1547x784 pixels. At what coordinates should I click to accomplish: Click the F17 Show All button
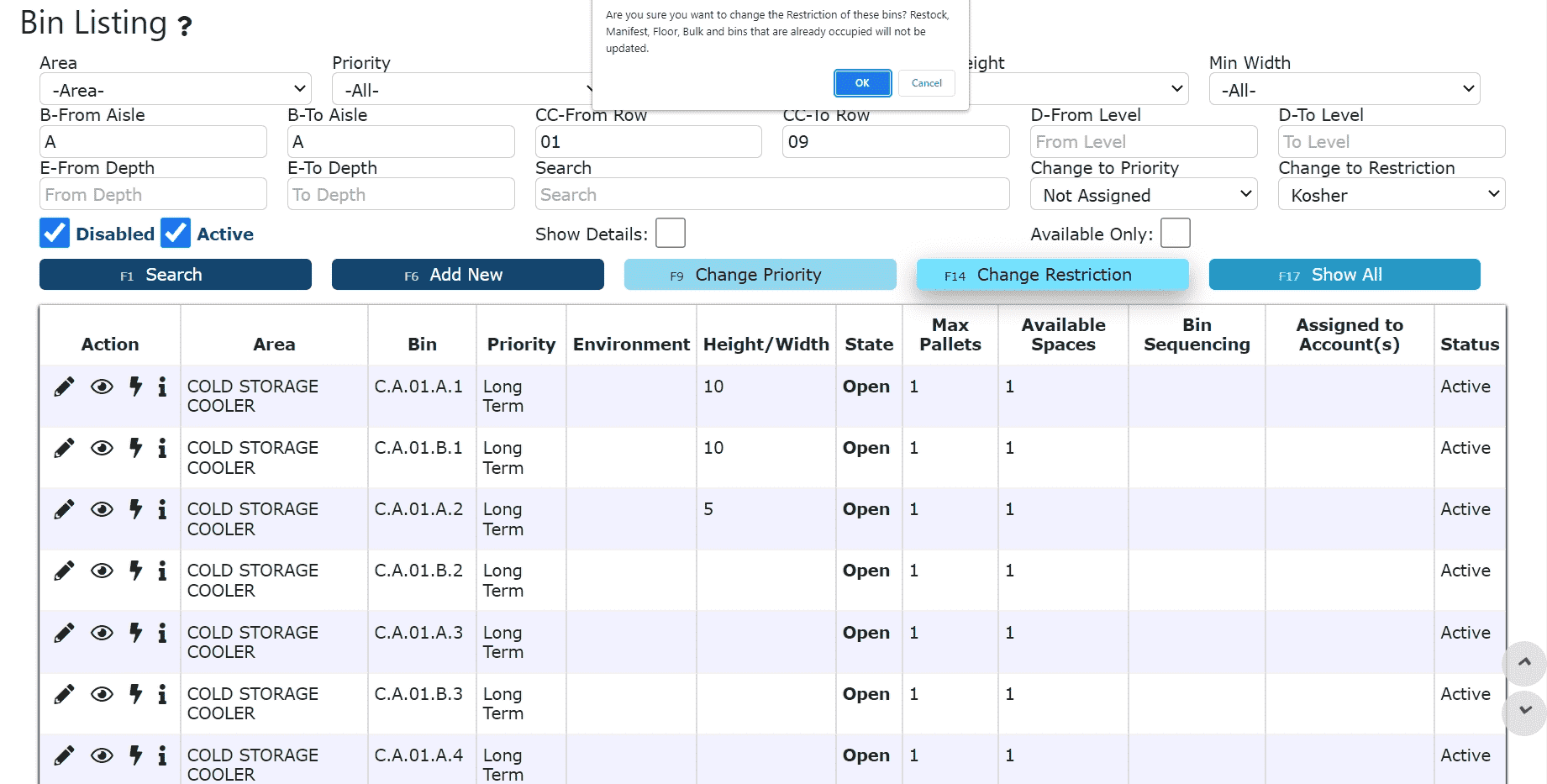pos(1344,275)
